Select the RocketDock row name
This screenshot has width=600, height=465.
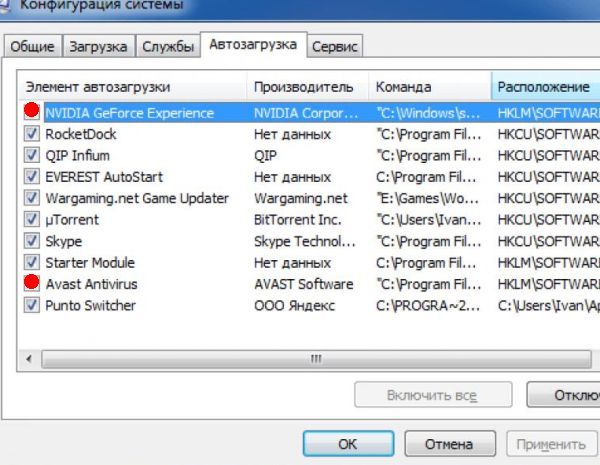coord(81,134)
